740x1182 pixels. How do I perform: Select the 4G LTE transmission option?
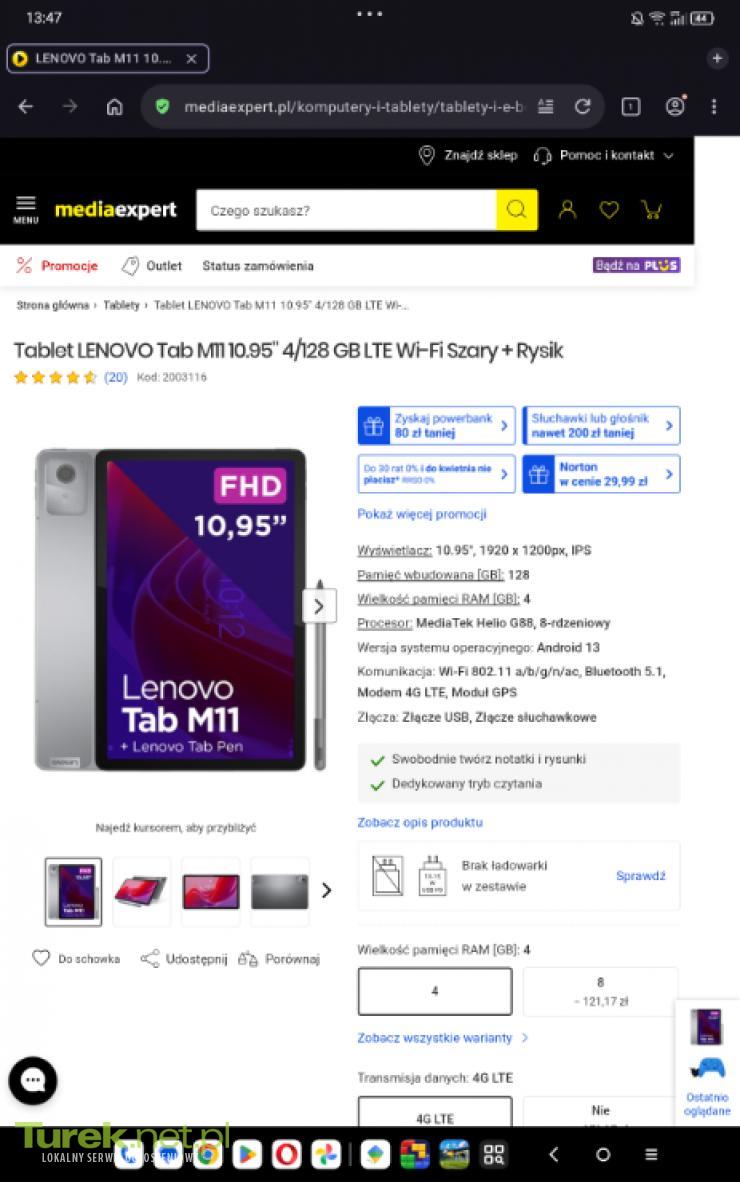pos(435,1113)
